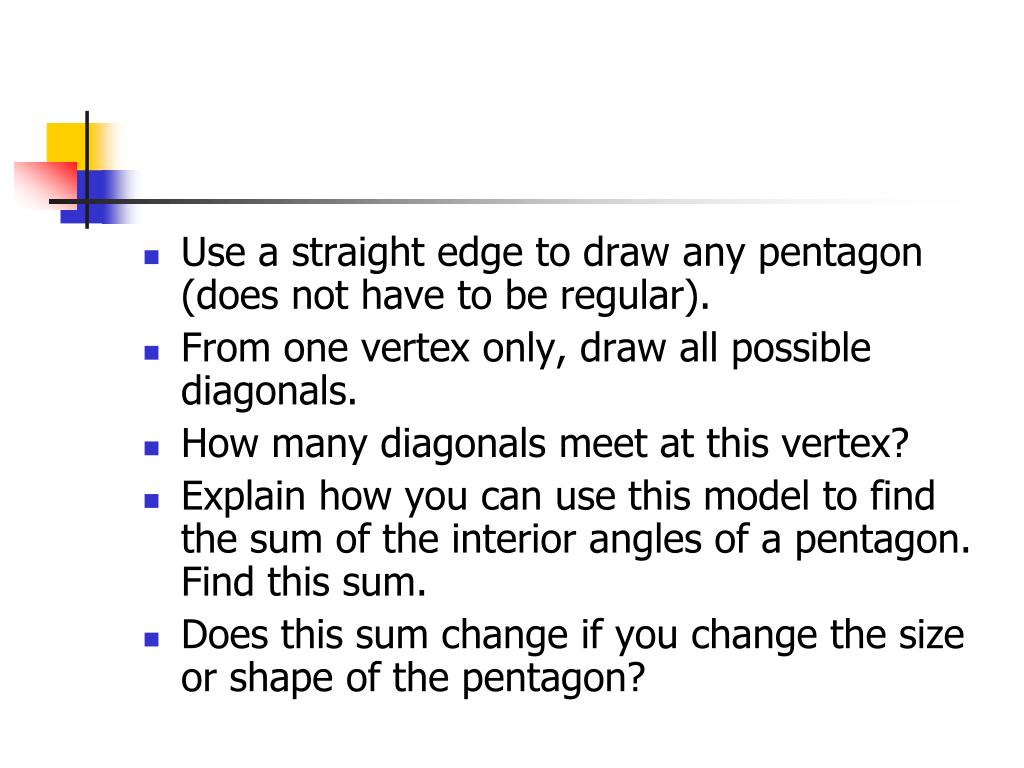Click the bullet before 'From one vertex only'
Image resolution: width=1024 pixels, height=768 pixels.
(x=152, y=353)
